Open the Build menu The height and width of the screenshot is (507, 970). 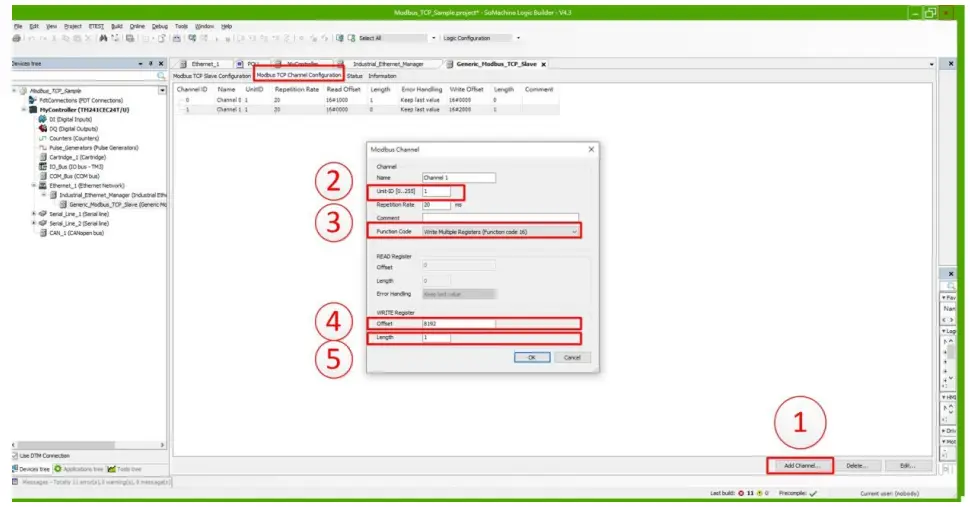[x=117, y=27]
